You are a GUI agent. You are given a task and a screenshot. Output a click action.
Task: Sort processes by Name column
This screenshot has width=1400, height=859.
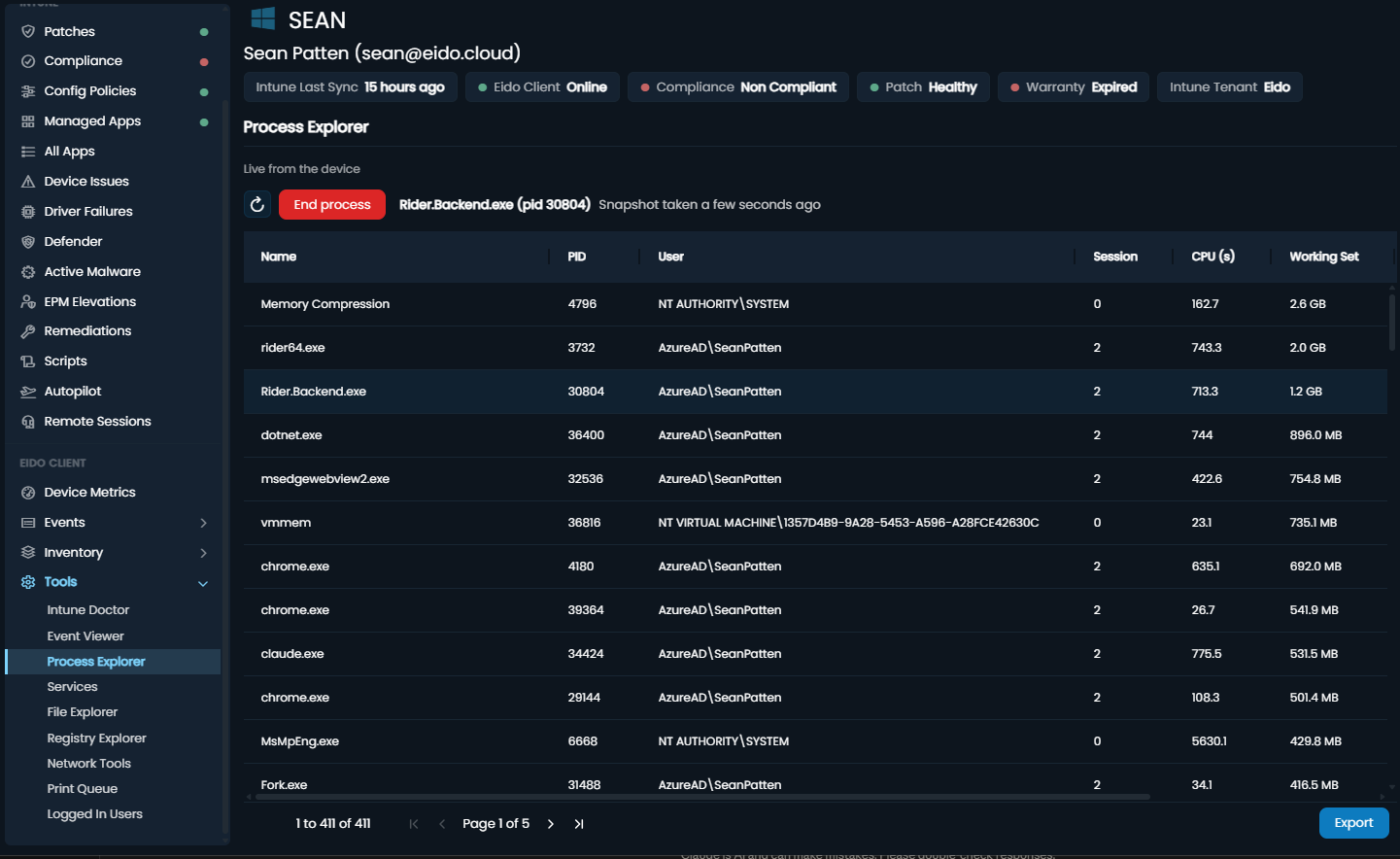pyautogui.click(x=279, y=257)
